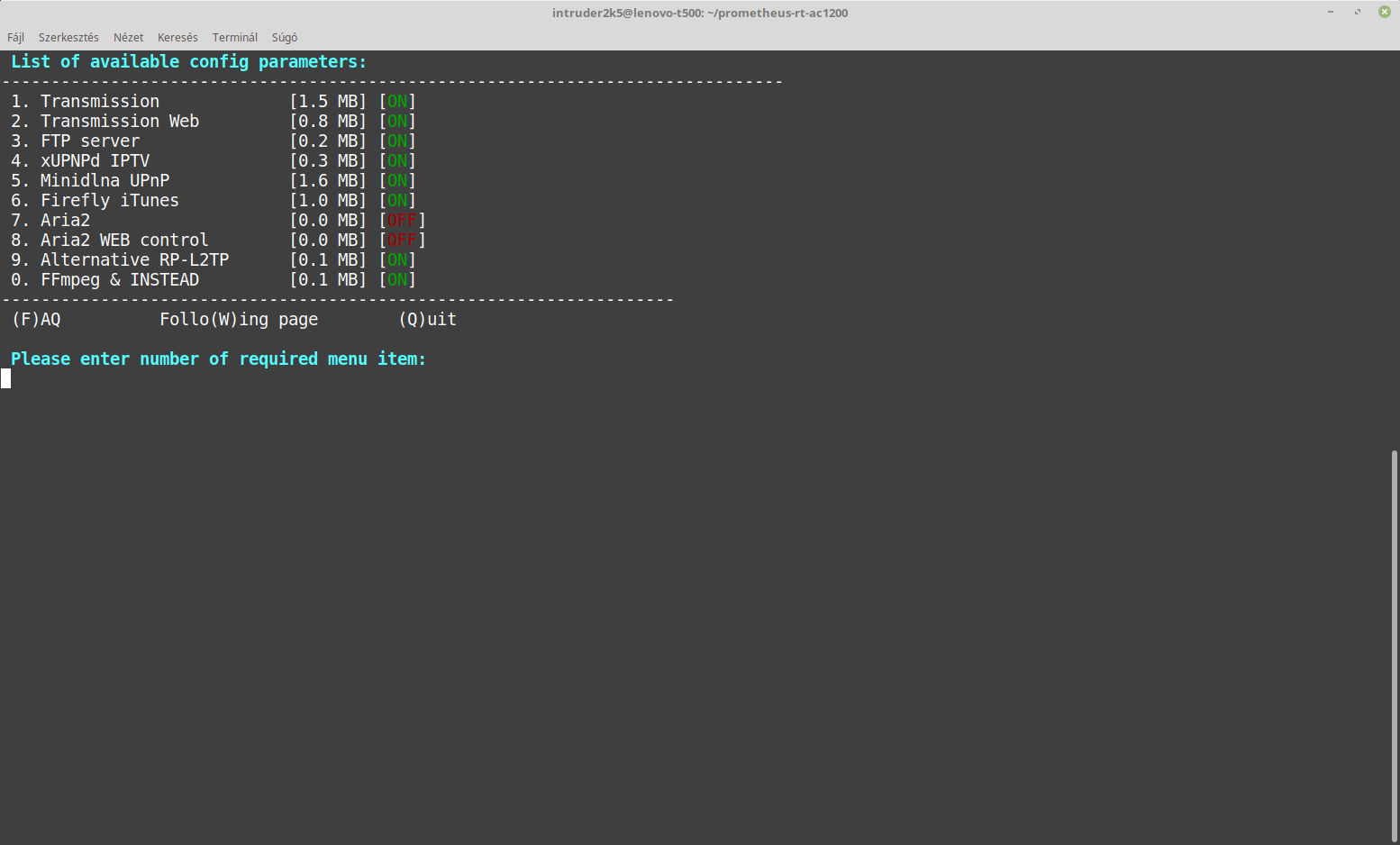Click the '9. Alternative RP-L2TP' line

(214, 259)
